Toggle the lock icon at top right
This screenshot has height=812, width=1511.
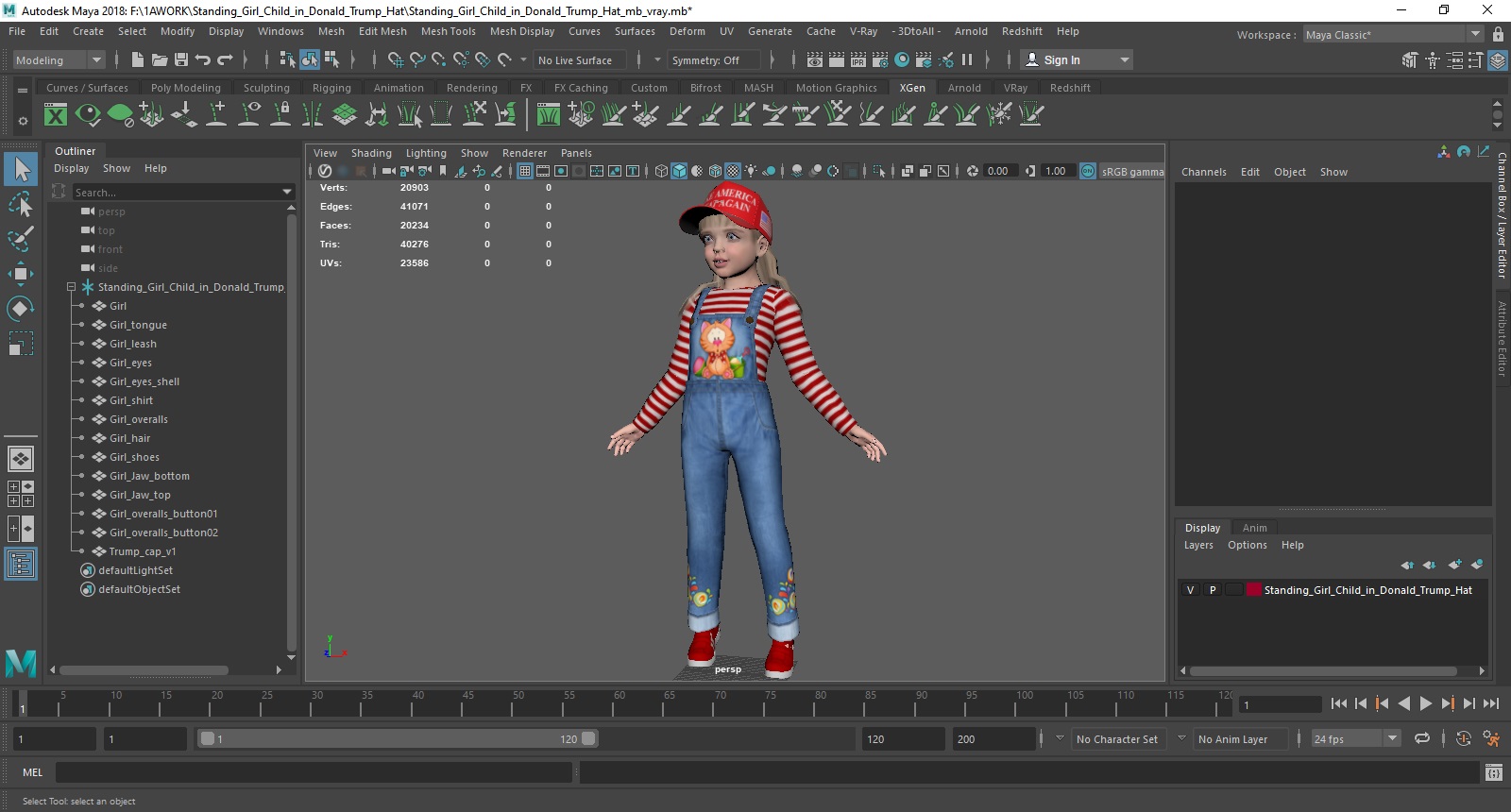coord(1498,34)
